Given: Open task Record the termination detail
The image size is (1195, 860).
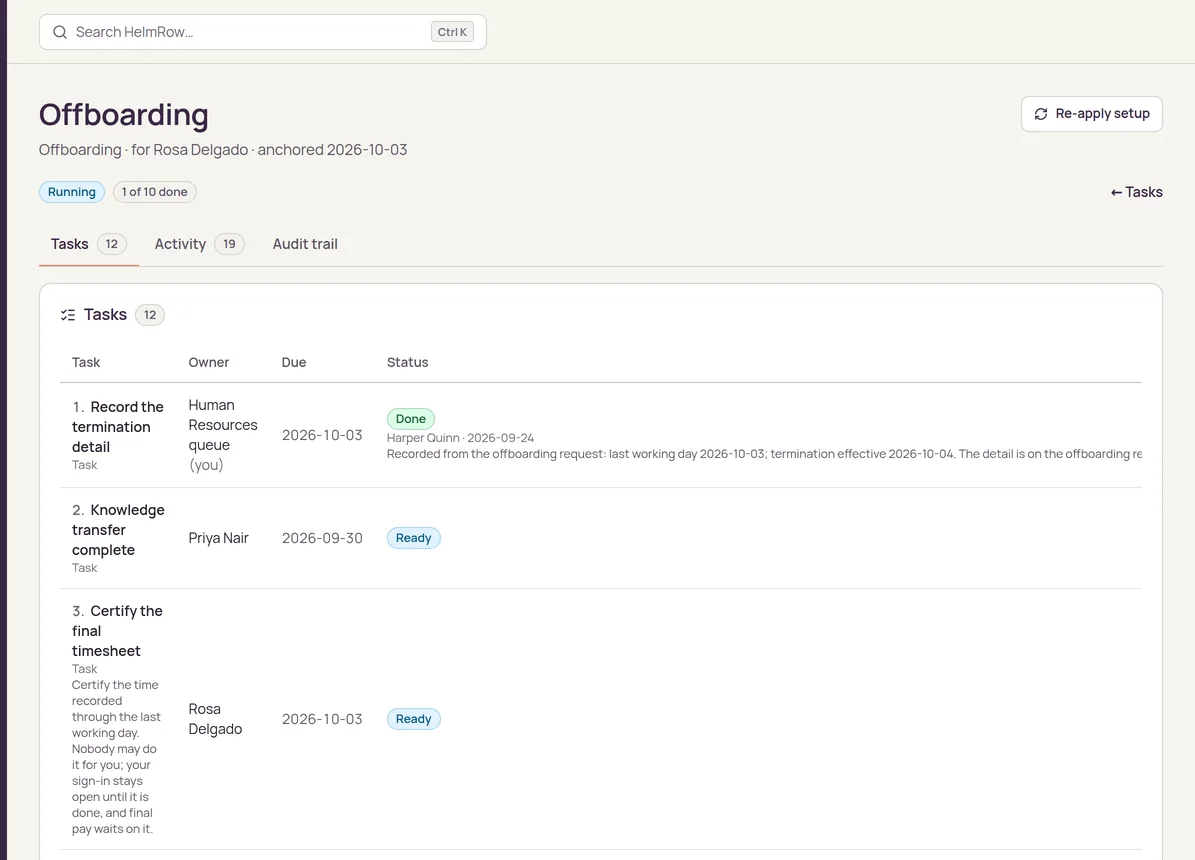Looking at the screenshot, I should [x=118, y=427].
